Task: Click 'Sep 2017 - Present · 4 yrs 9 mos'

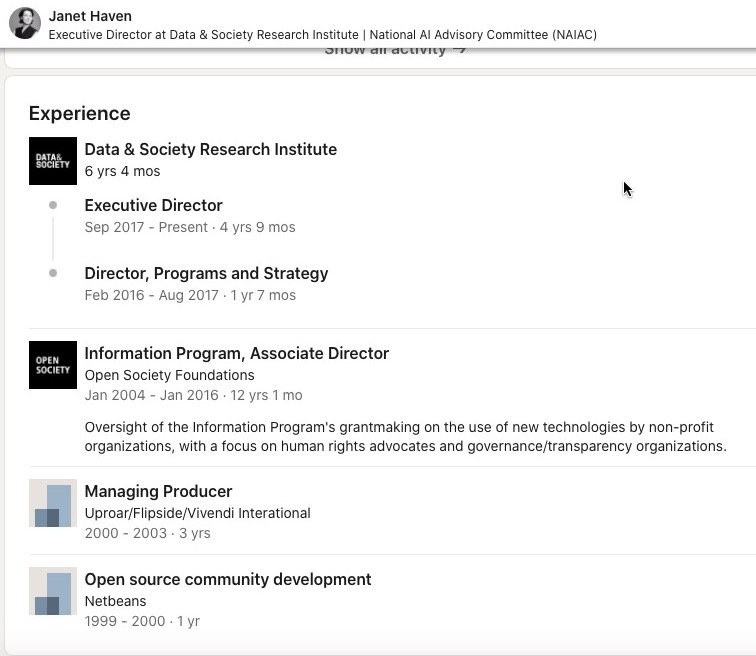Action: (x=190, y=227)
